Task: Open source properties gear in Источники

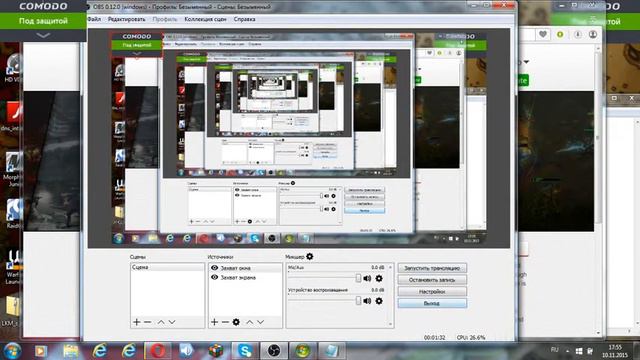Action: pos(236,322)
